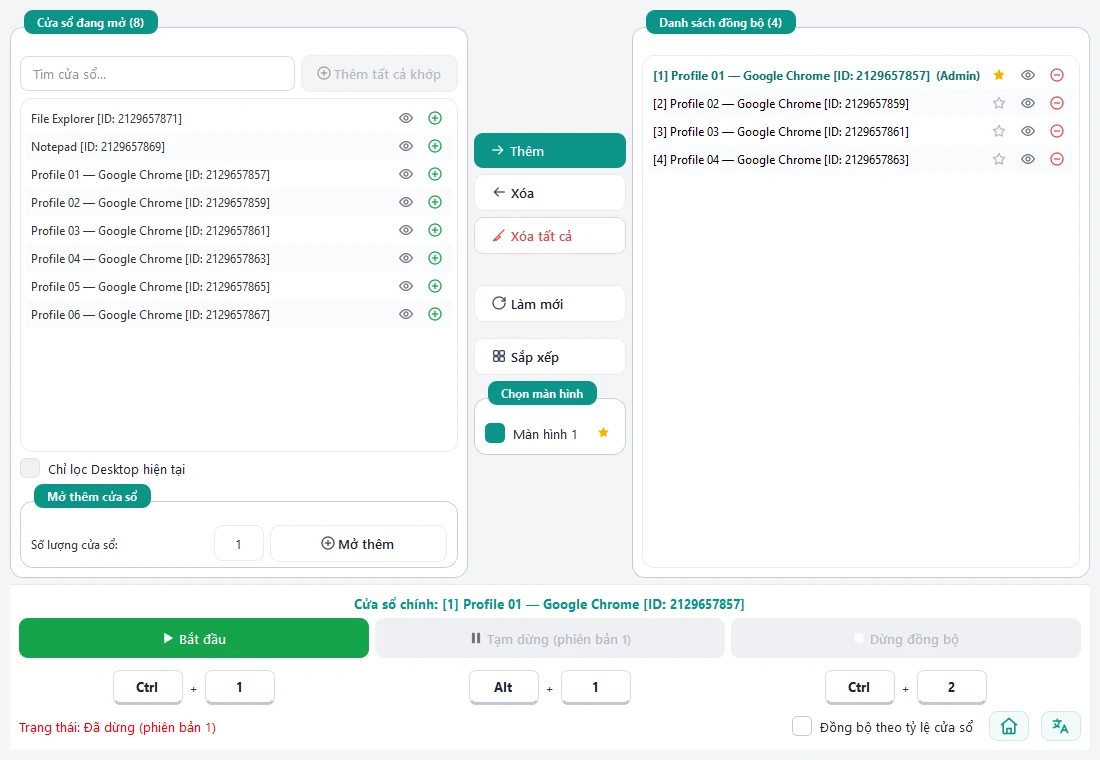This screenshot has width=1100, height=760.
Task: Click the star beside Màn hình 1
Action: (x=603, y=433)
